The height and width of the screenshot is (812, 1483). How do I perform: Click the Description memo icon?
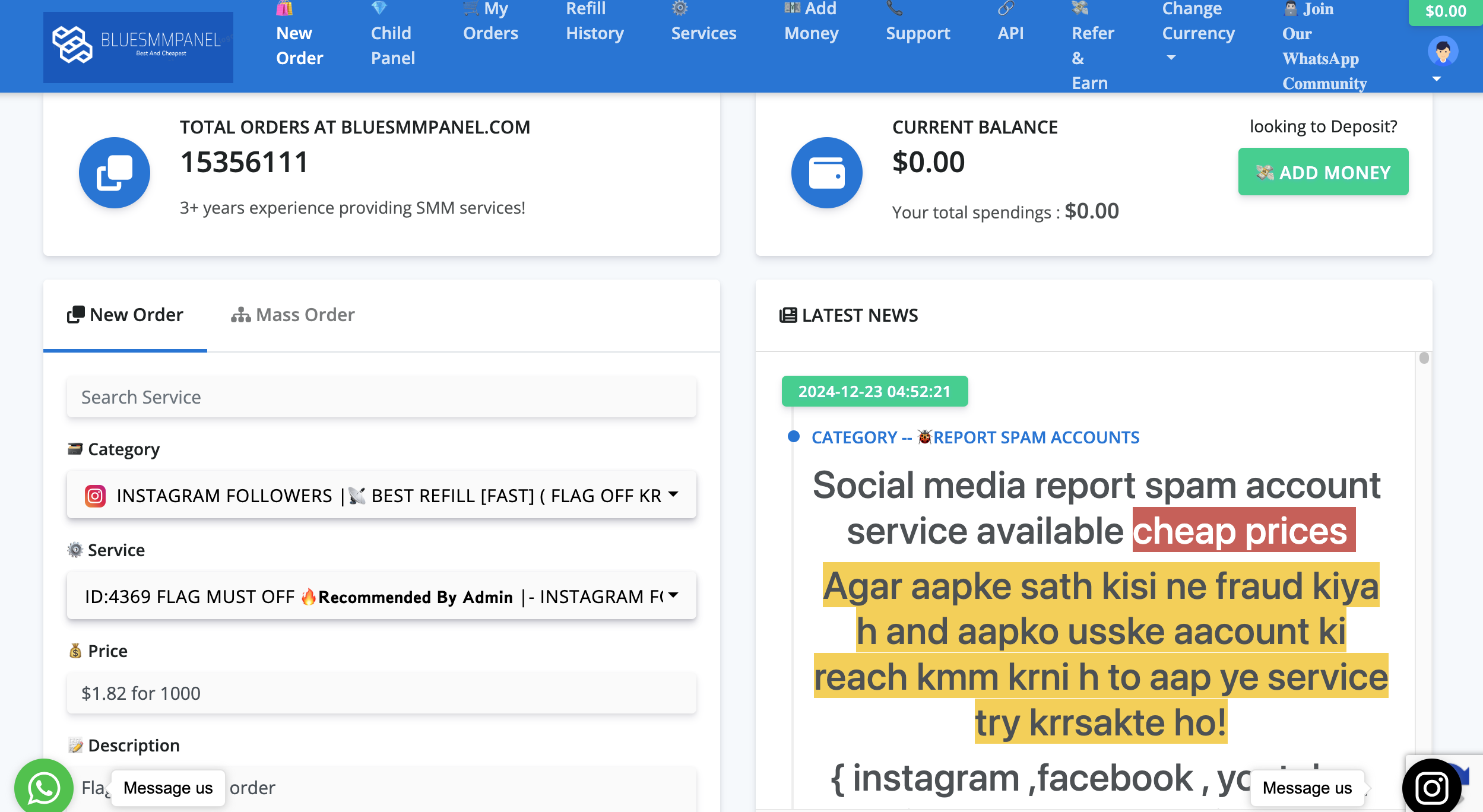pos(75,745)
